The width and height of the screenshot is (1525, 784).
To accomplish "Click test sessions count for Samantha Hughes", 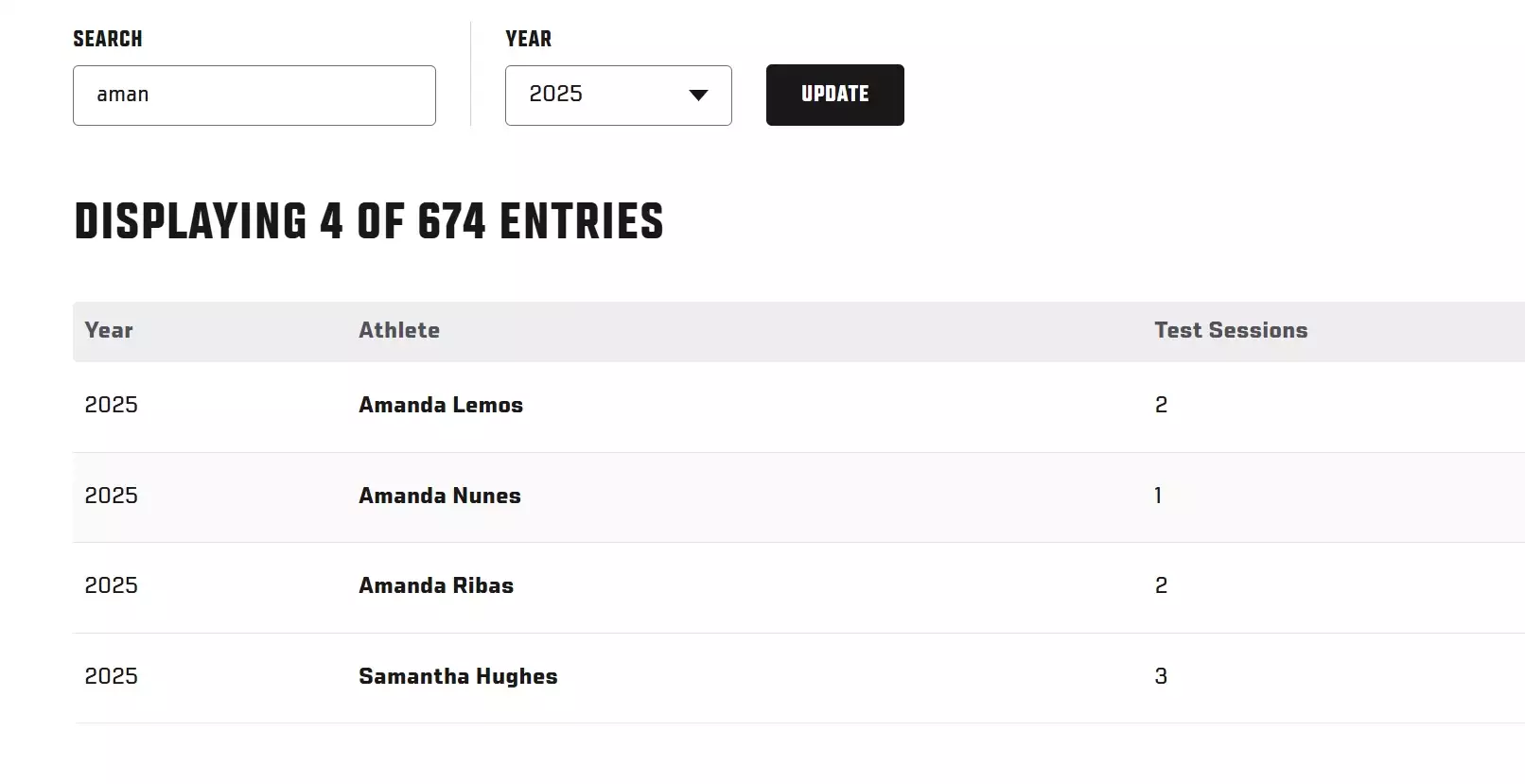I will tap(1161, 676).
